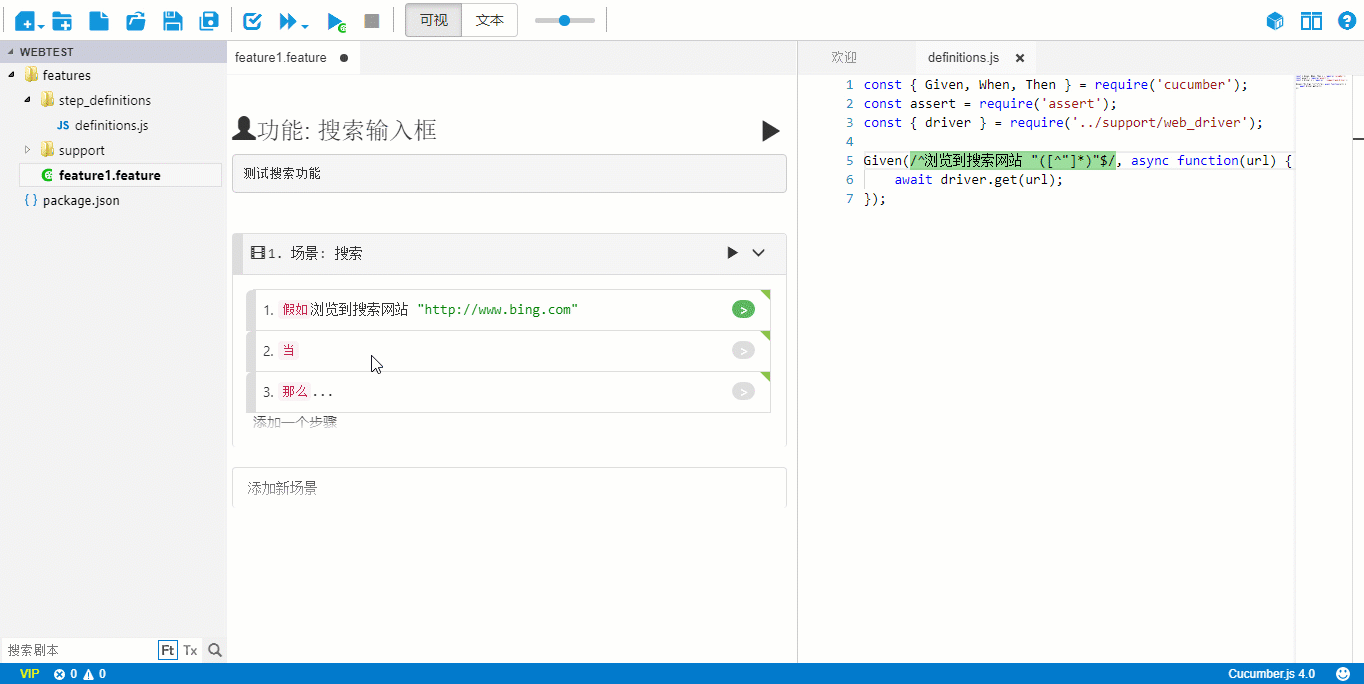Click the panel layout icon at top right
1364x684 pixels.
pyautogui.click(x=1311, y=21)
